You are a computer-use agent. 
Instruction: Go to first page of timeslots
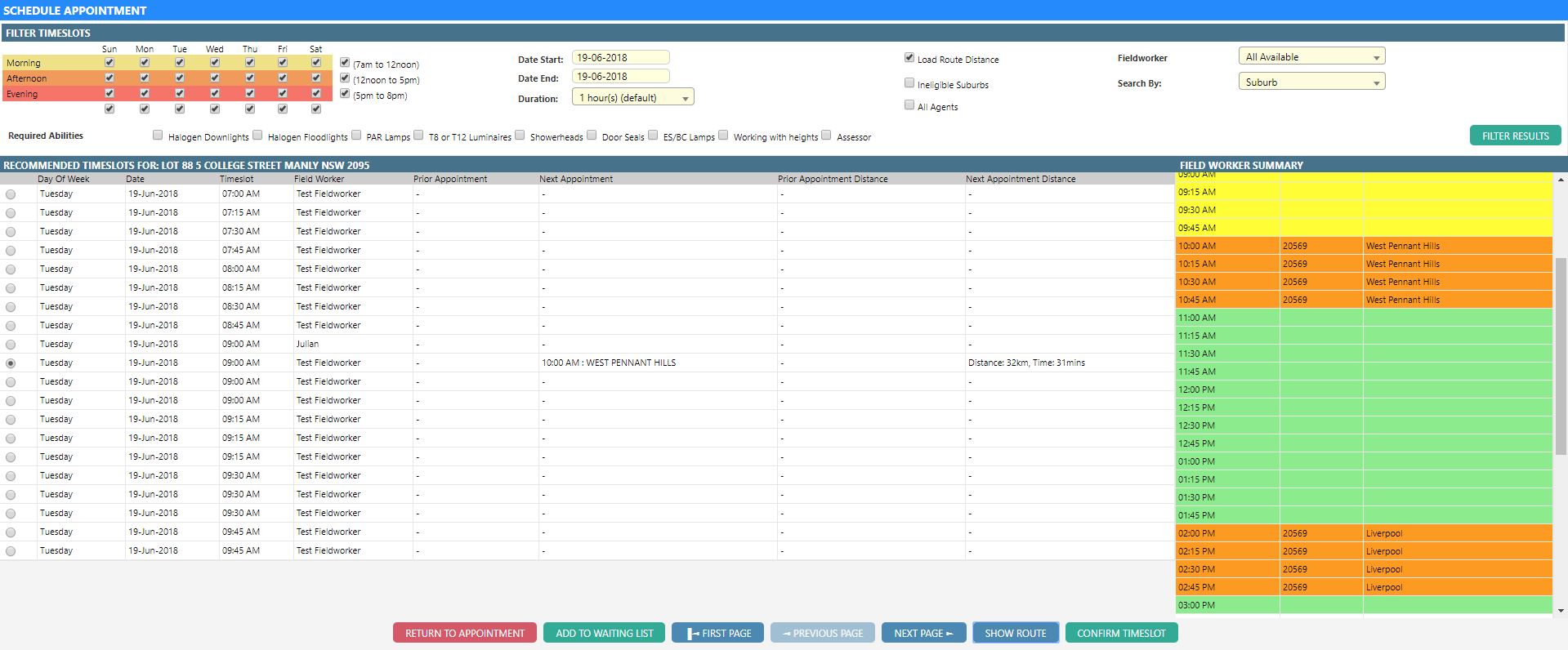(717, 633)
